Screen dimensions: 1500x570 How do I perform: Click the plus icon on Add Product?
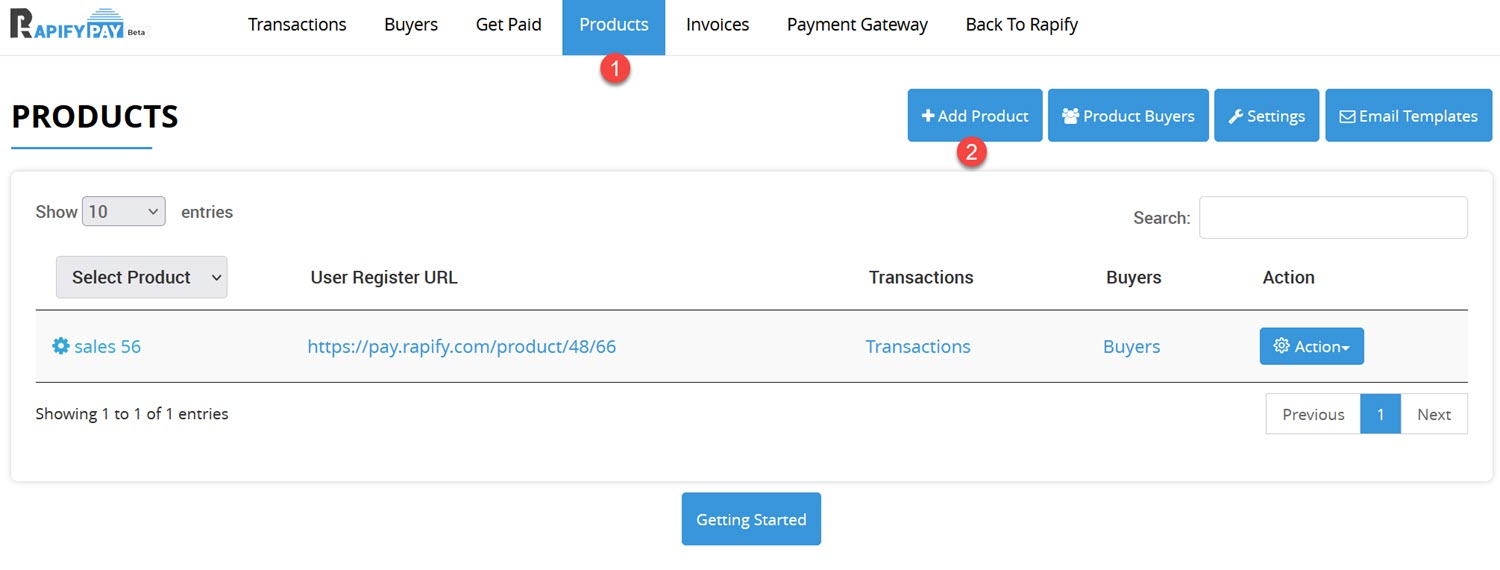928,116
